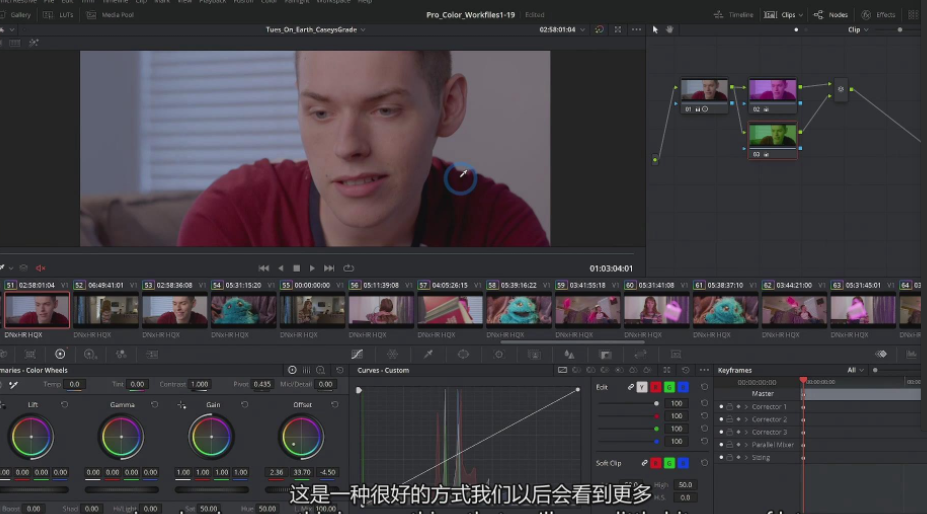Open the Curves palette
927x514 pixels.
[357, 354]
